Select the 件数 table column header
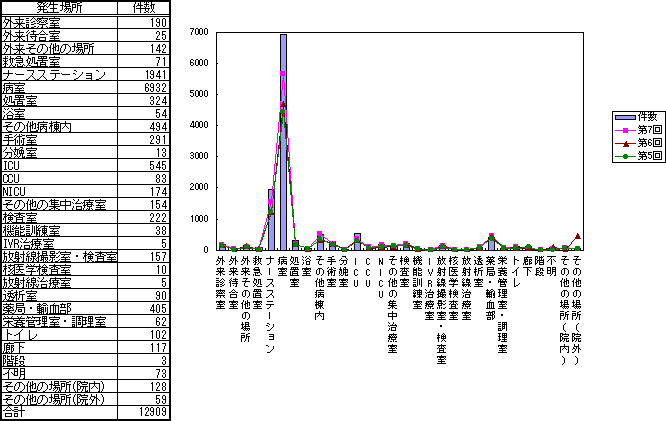This screenshot has width=666, height=421. 144,7
